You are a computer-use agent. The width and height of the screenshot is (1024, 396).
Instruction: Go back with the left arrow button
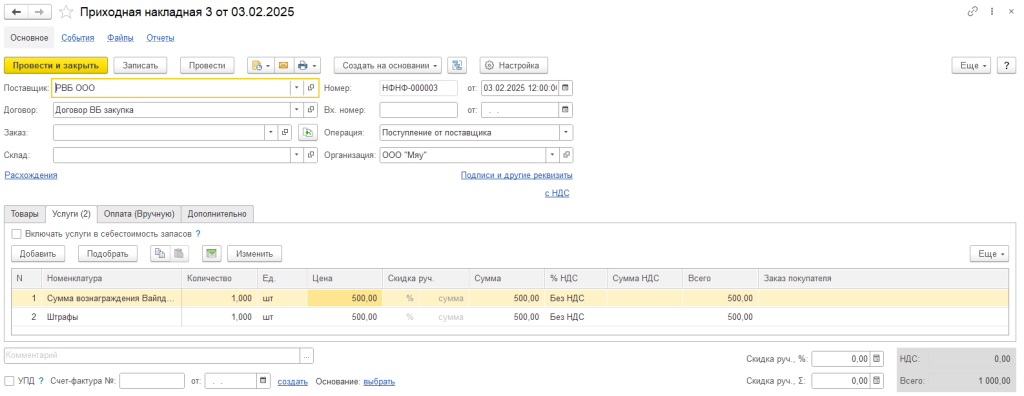tap(16, 12)
